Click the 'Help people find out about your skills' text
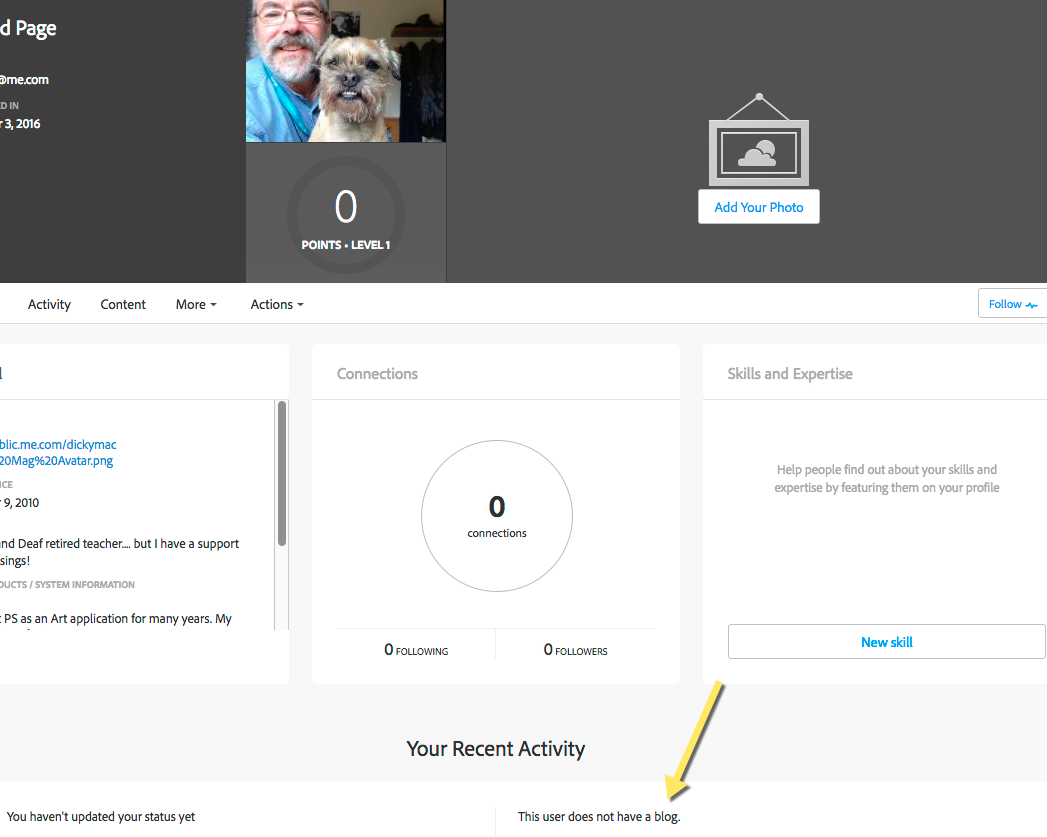Viewport: 1047px width, 837px height. pos(887,479)
